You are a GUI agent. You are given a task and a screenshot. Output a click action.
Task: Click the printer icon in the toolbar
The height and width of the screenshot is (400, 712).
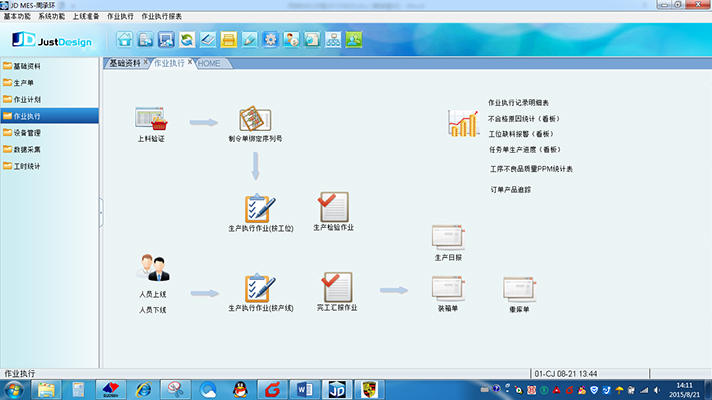(229, 40)
